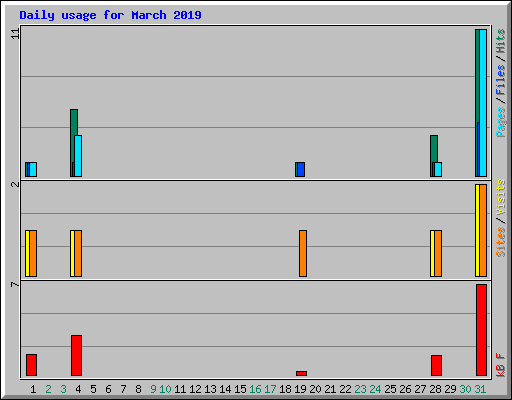This screenshot has height=400, width=512.
Task: Click the '11' top axis value
Action: coord(16,34)
